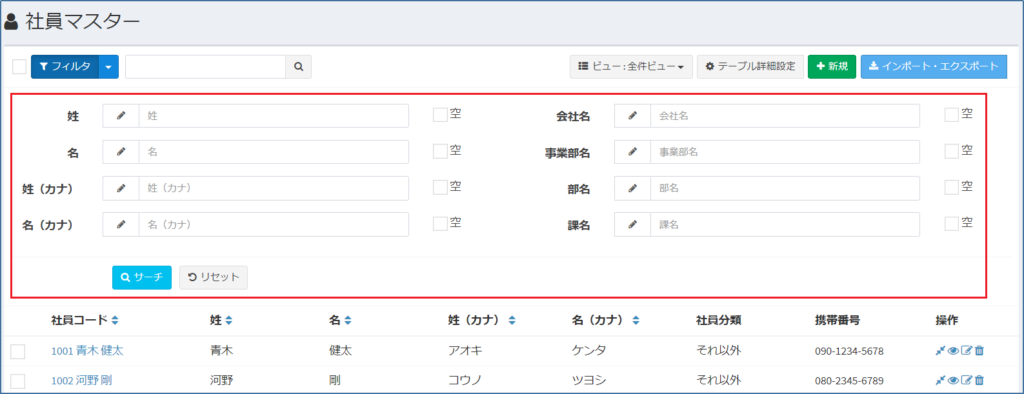Click phone number 080-2345-6789
The width and height of the screenshot is (1024, 394).
(x=849, y=381)
